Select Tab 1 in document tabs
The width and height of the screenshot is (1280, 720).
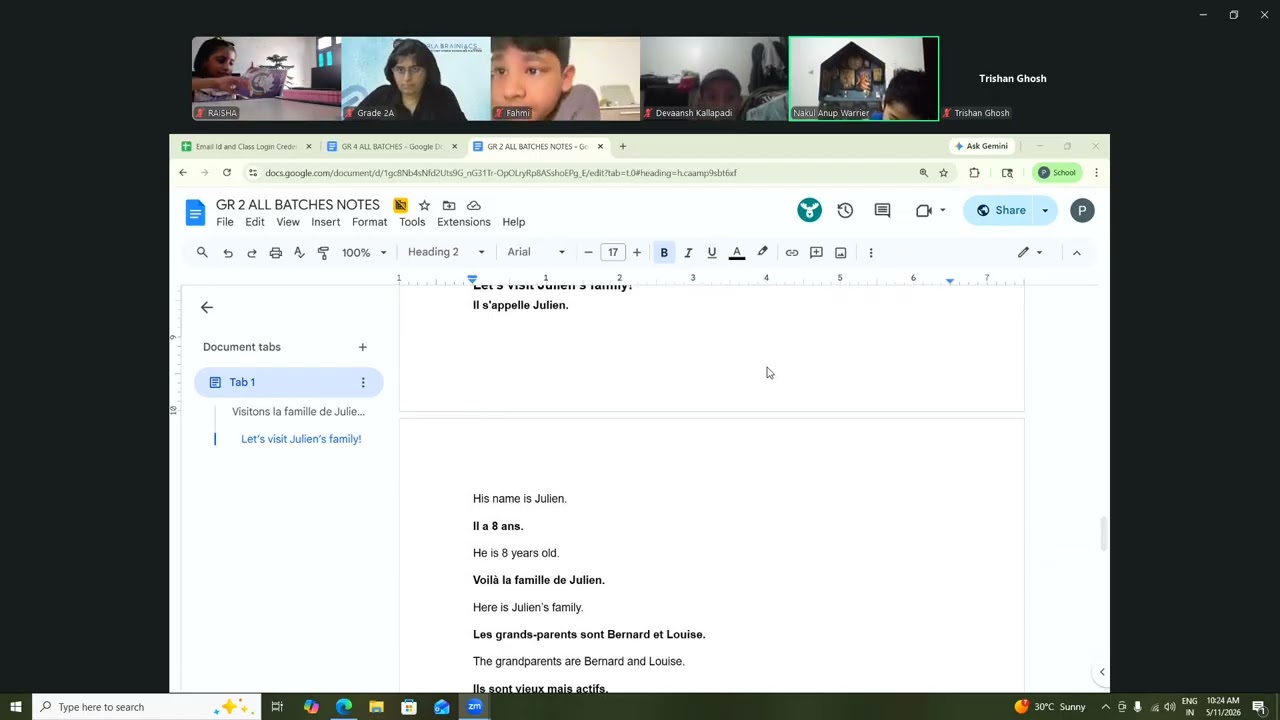pos(288,382)
